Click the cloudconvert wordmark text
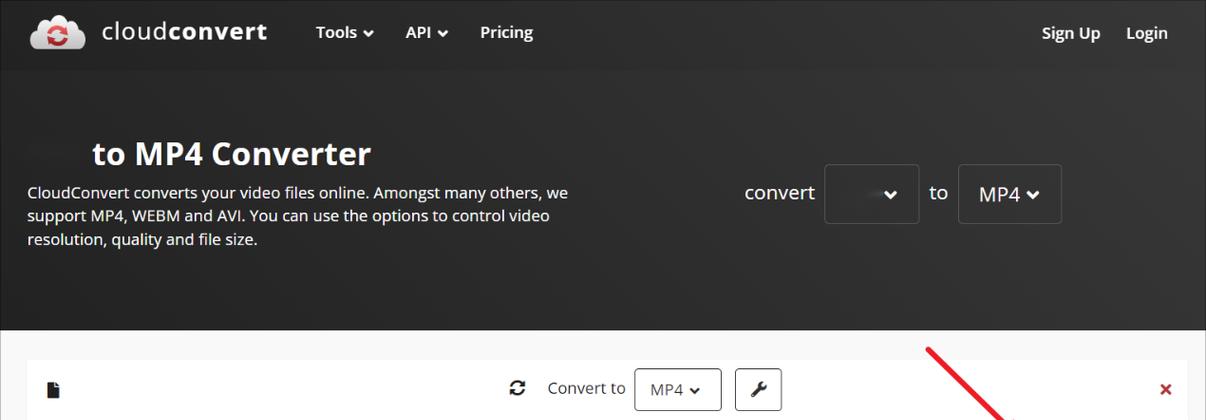The image size is (1206, 420). 184,32
